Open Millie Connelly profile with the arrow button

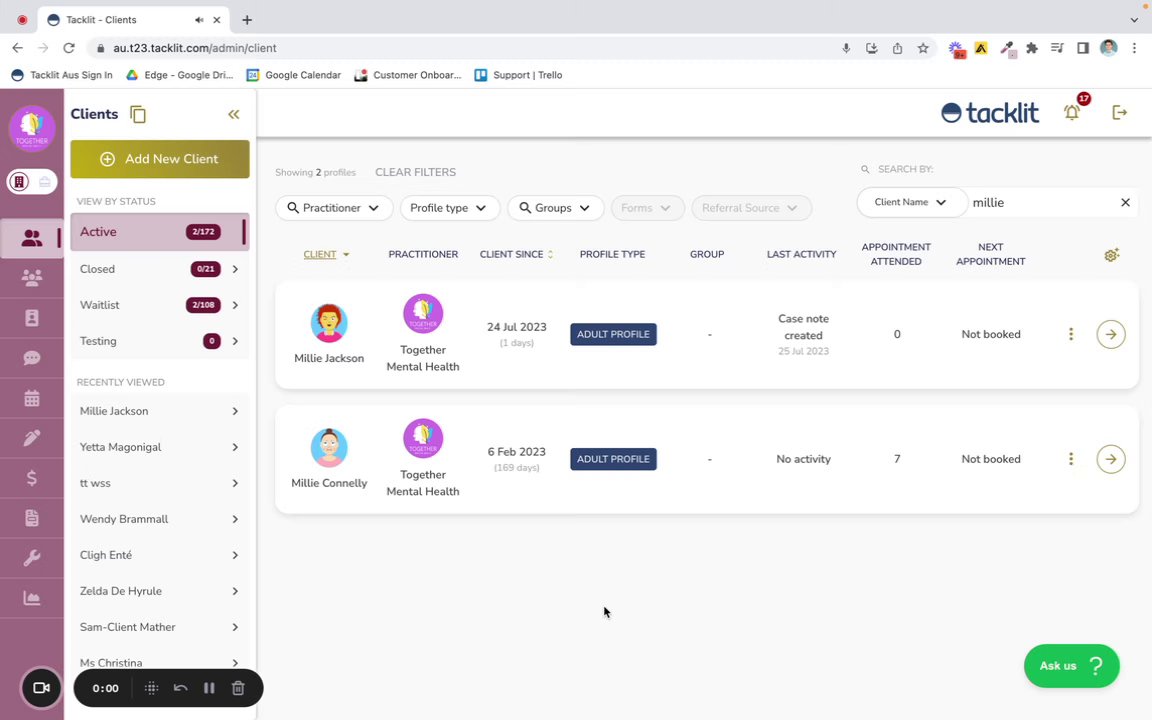point(1111,459)
